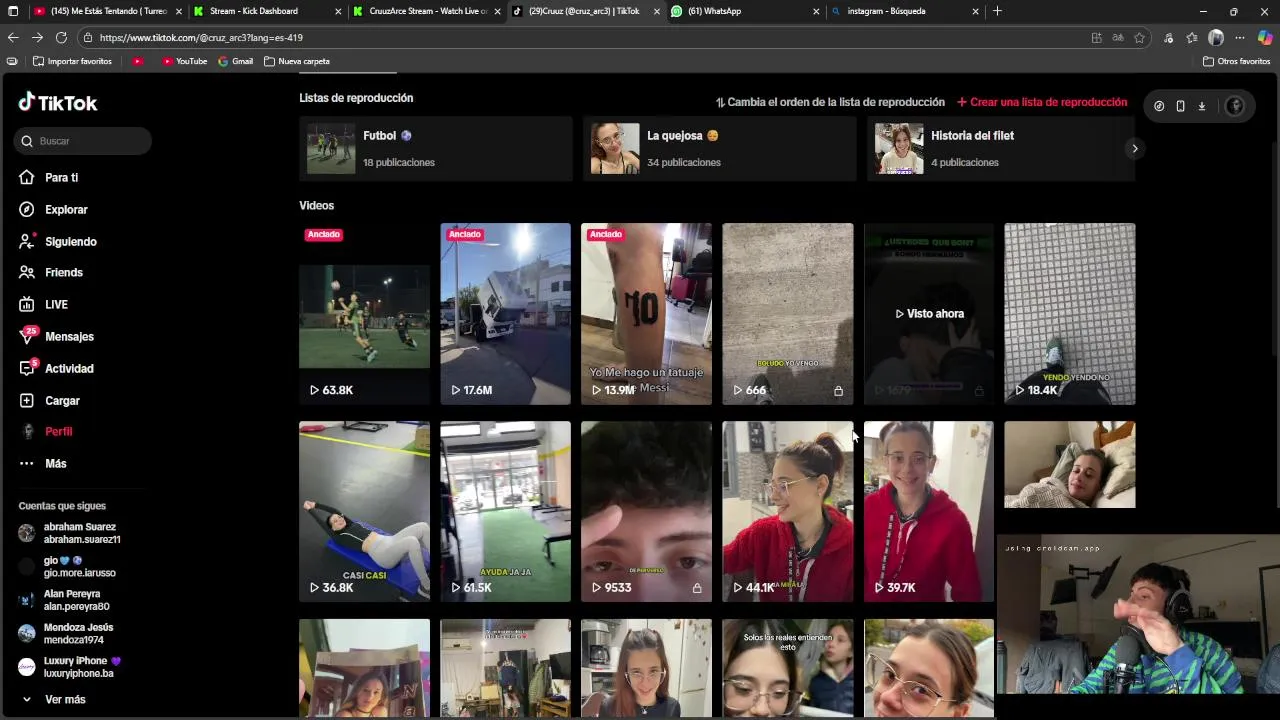Go back in browser
Image resolution: width=1280 pixels, height=720 pixels.
(13, 37)
